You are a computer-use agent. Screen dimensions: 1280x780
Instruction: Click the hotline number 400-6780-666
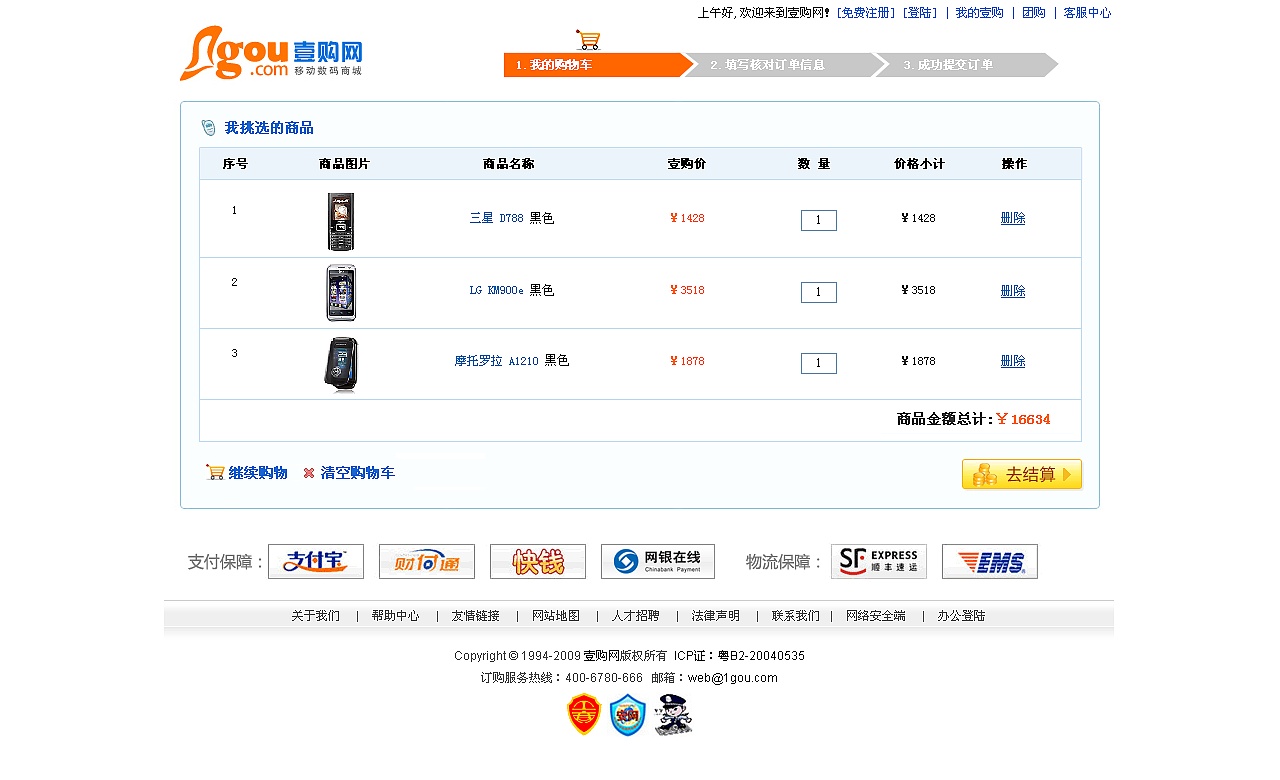[604, 678]
